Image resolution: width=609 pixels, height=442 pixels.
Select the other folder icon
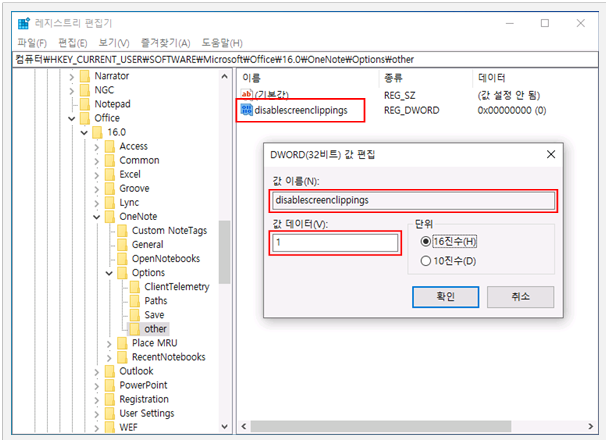tap(135, 329)
